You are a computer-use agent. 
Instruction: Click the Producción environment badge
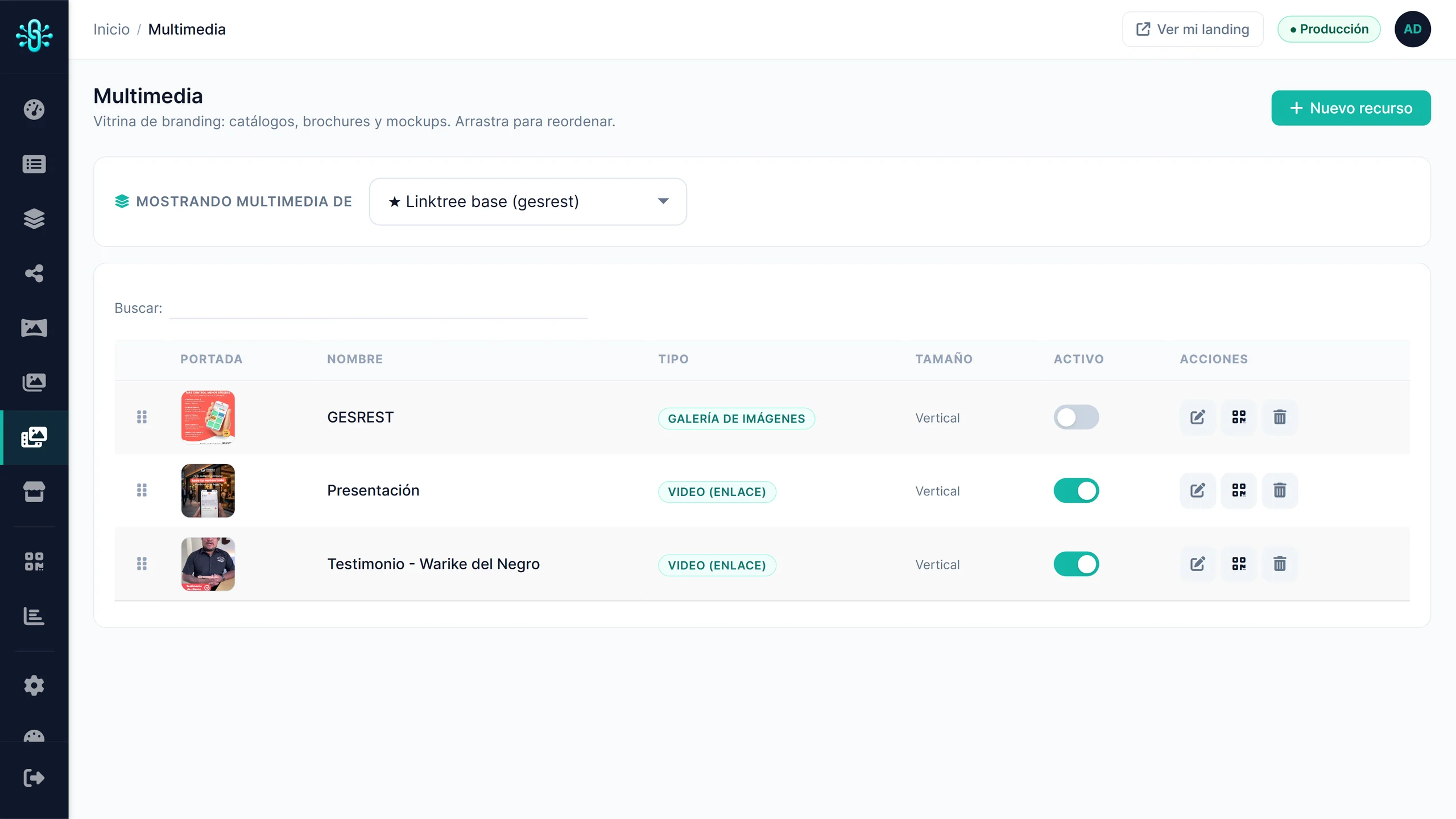pos(1329,29)
